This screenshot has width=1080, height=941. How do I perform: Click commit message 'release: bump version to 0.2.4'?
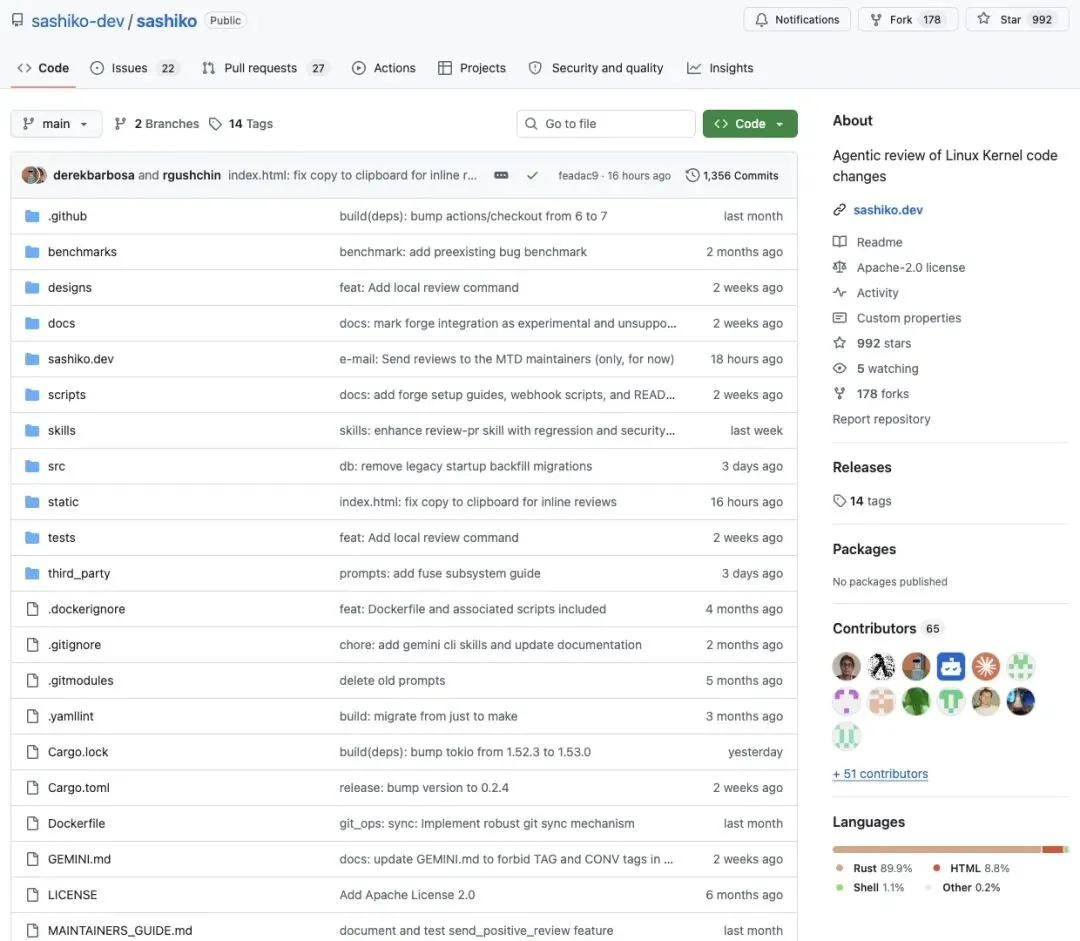pyautogui.click(x=424, y=788)
